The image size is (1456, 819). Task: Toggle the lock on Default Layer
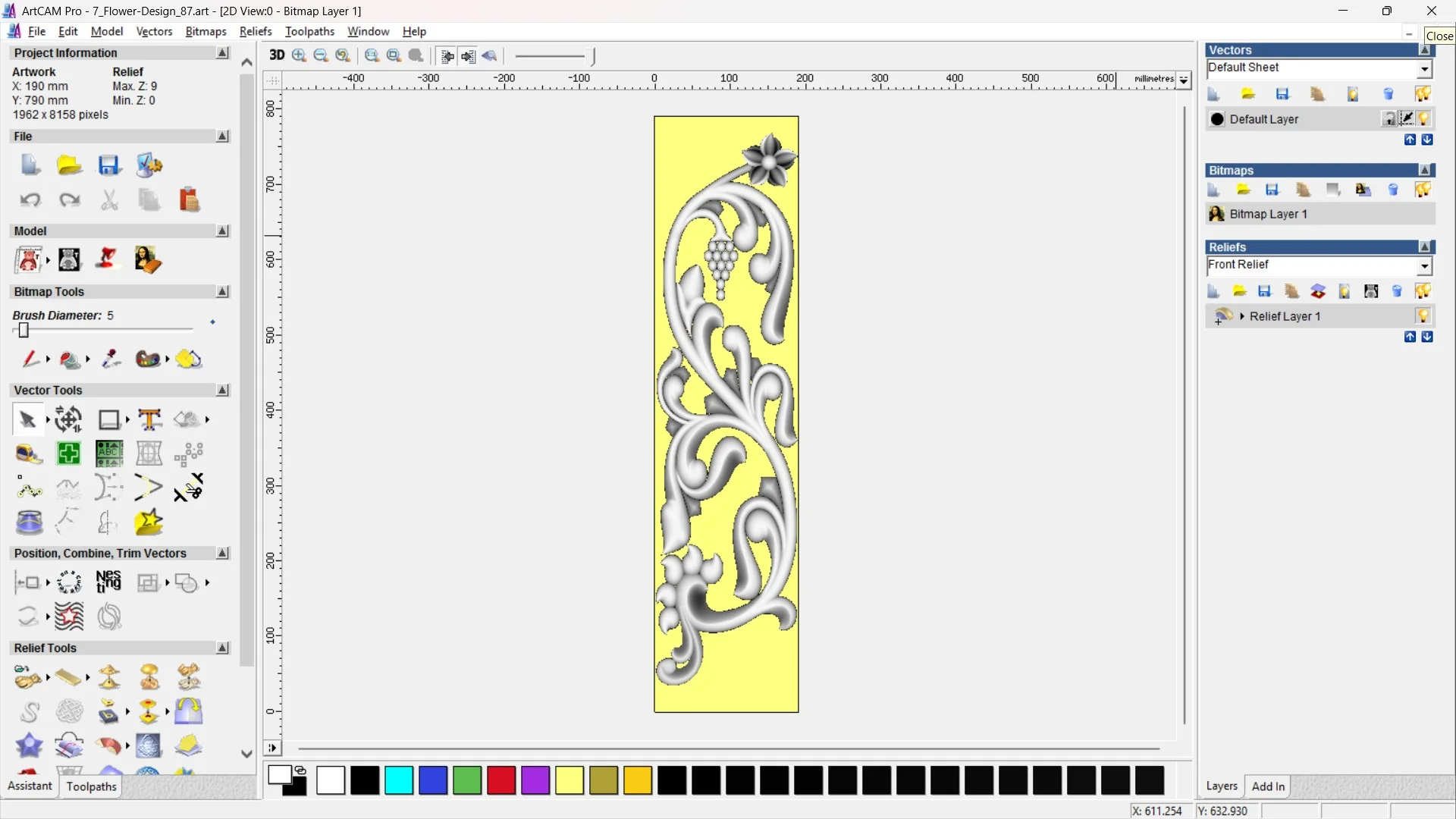click(x=1389, y=118)
